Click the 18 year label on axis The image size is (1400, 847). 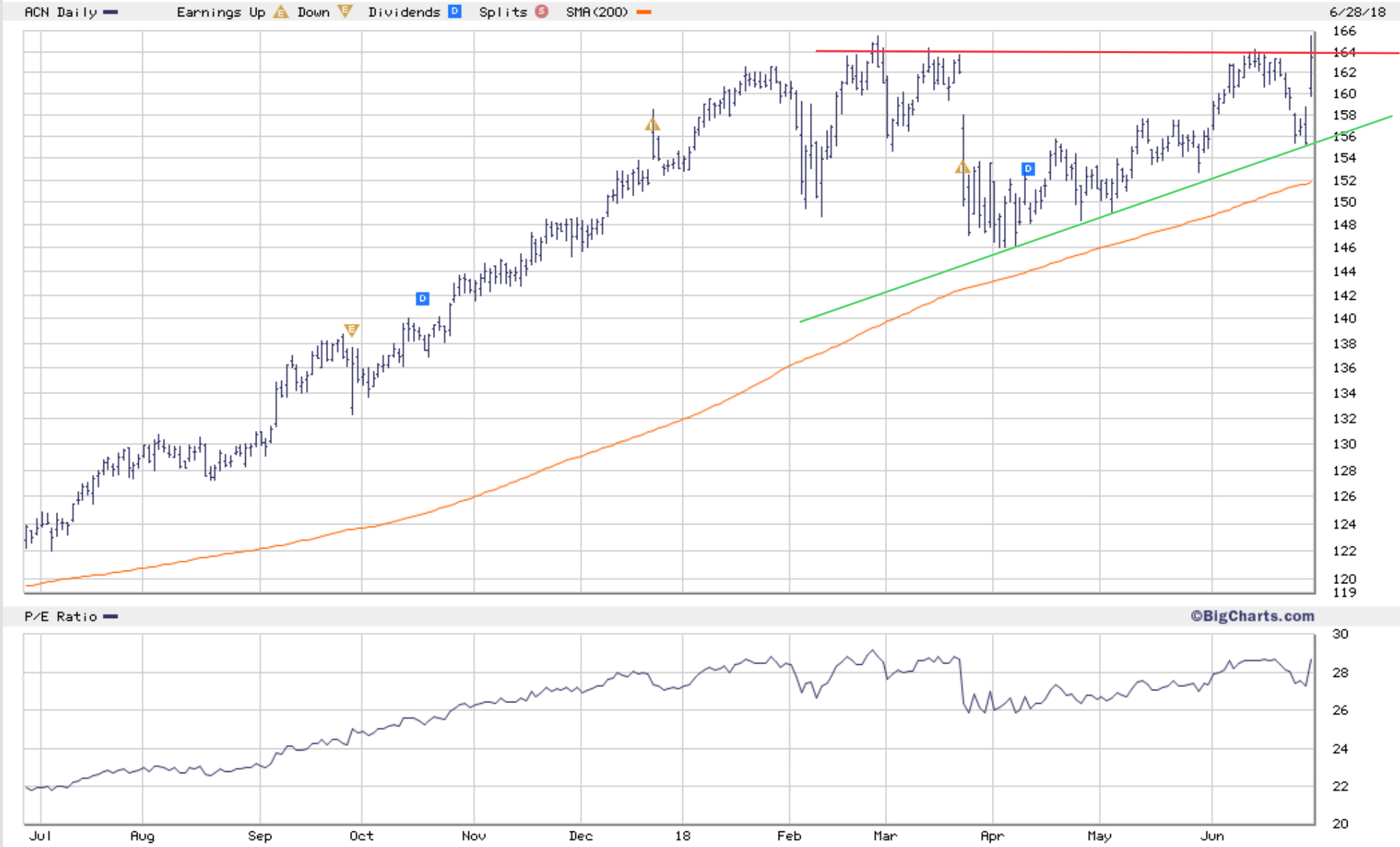pyautogui.click(x=682, y=836)
